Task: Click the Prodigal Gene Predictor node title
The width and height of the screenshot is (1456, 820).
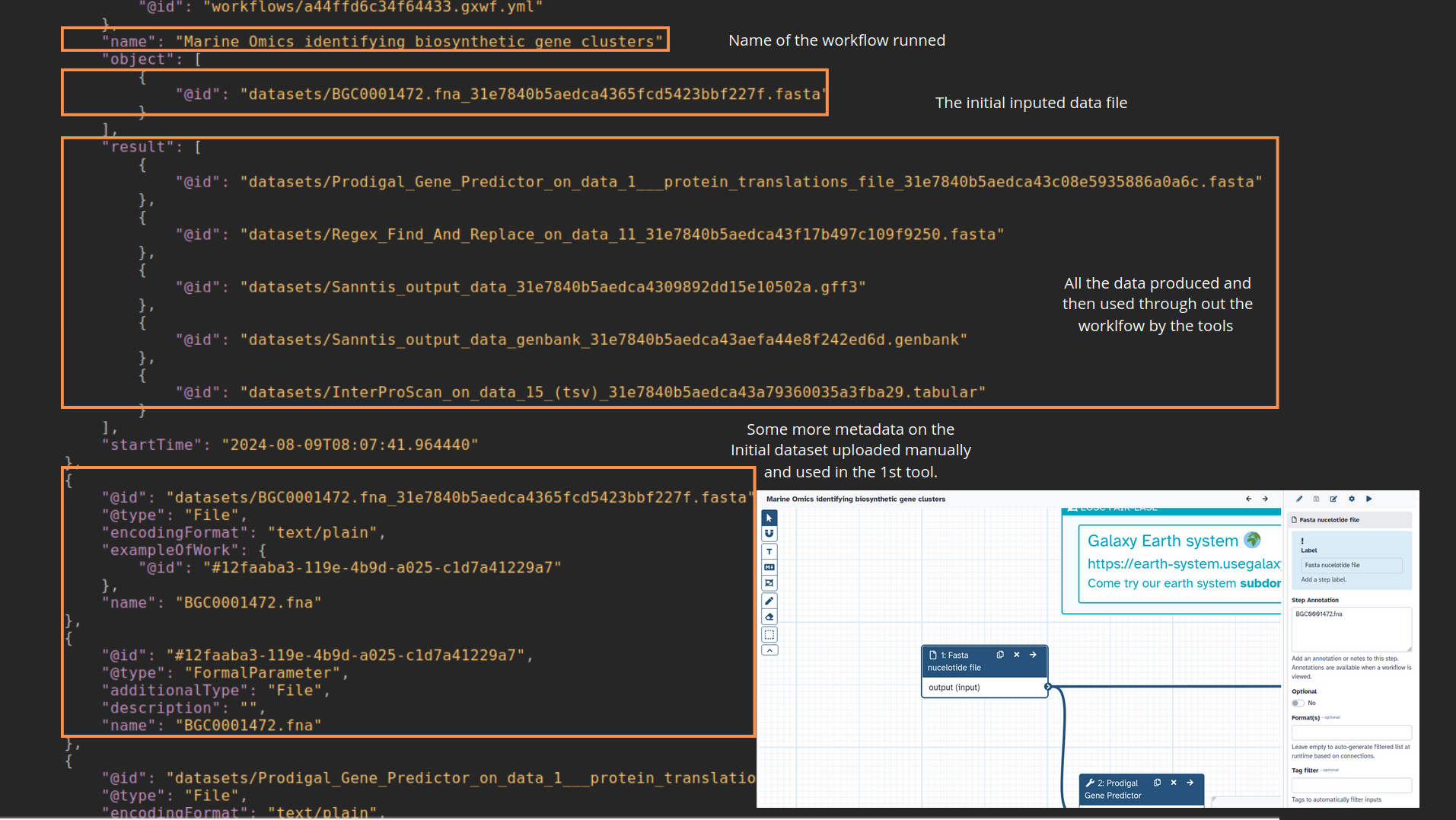Action: [1113, 789]
